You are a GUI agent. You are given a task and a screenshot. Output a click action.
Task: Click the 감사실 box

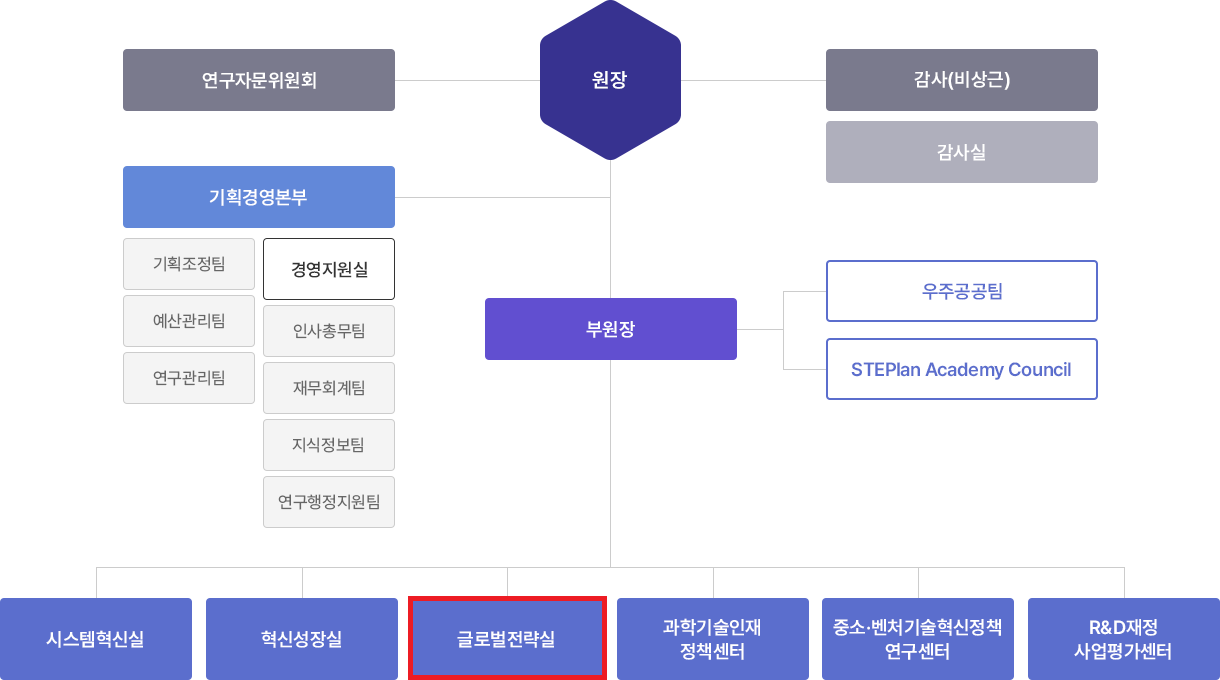pos(962,152)
